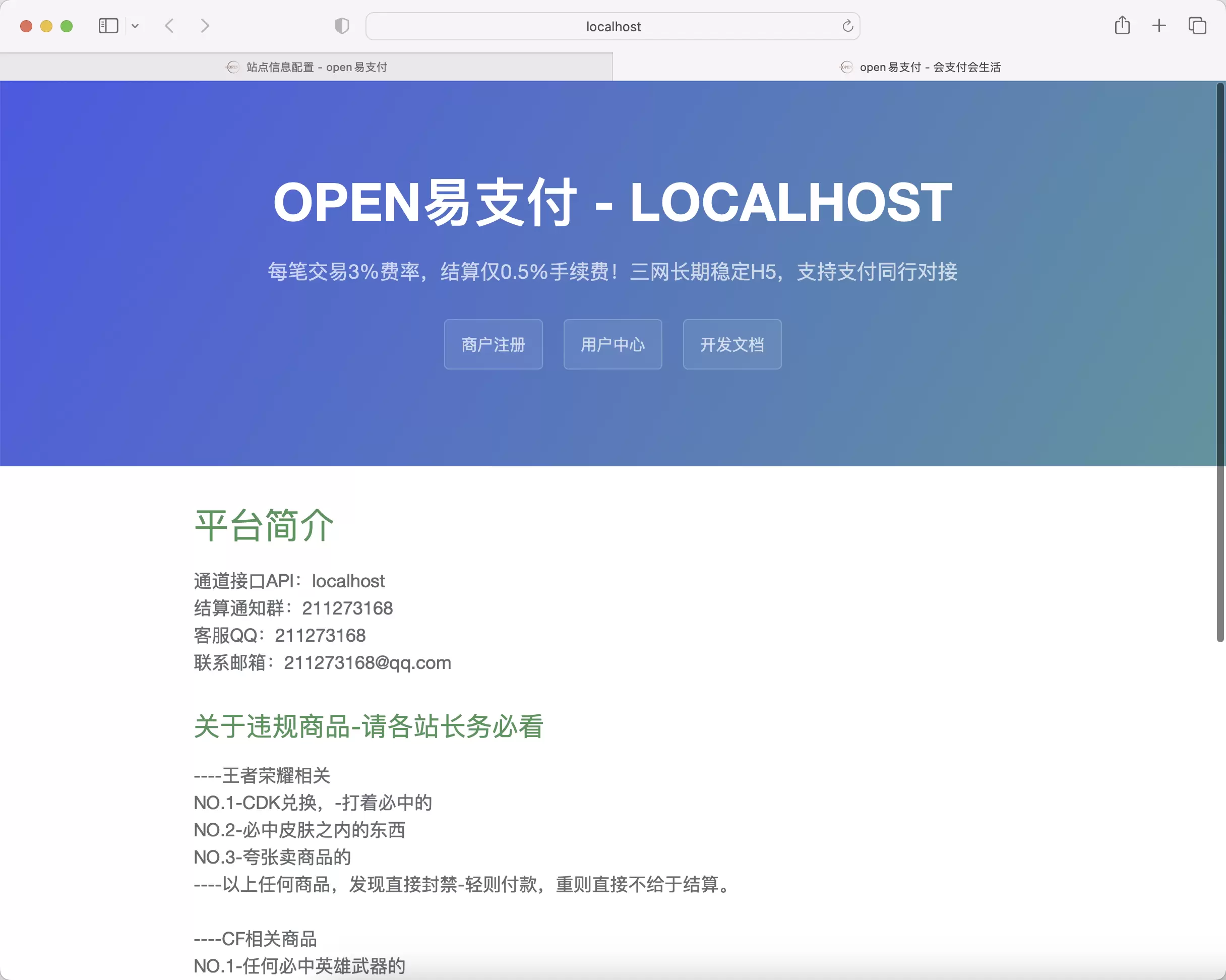Click the NO.3-夸张卖商品的 line
The width and height of the screenshot is (1226, 980).
pos(272,857)
